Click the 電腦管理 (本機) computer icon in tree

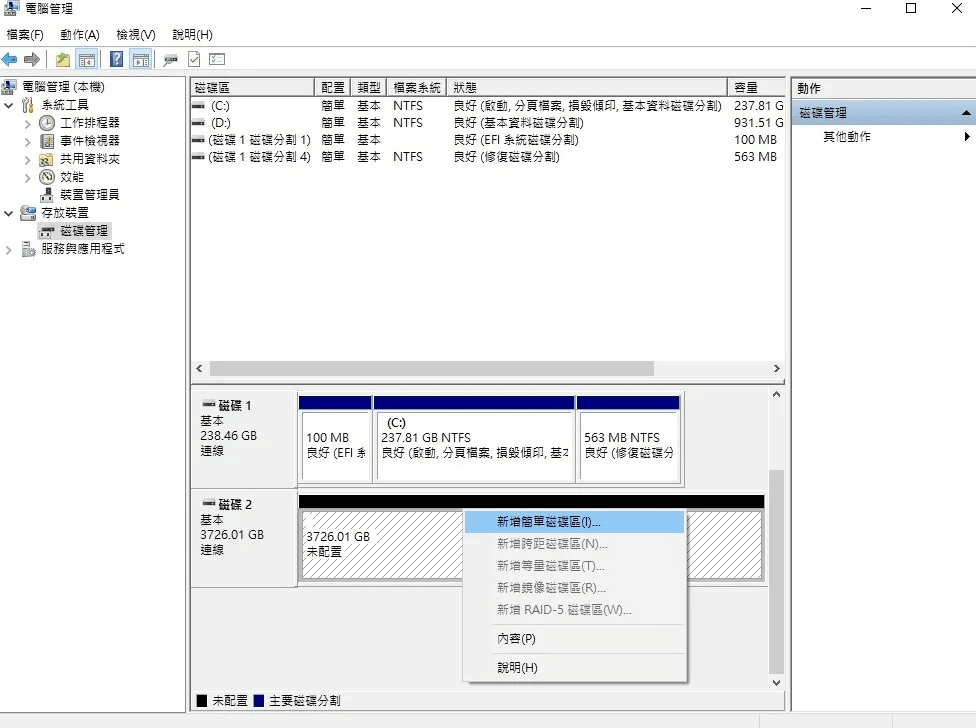[9, 86]
